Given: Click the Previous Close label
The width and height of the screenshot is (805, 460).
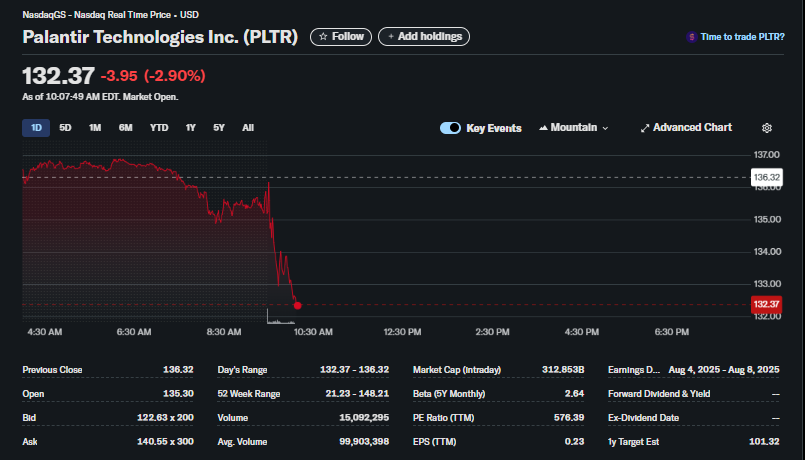Looking at the screenshot, I should tap(52, 370).
